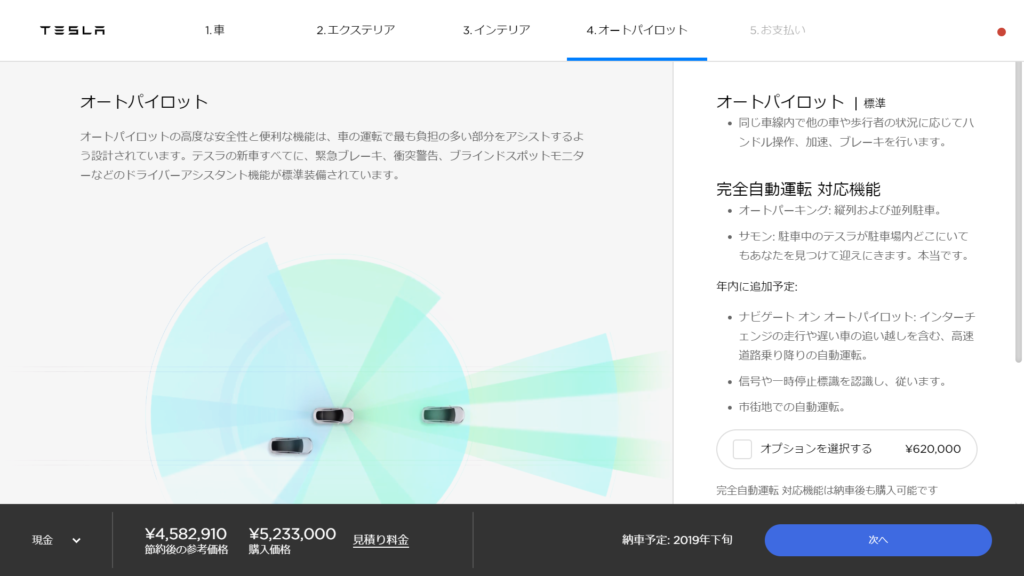The width and height of the screenshot is (1024, 576).
Task: Click 市街地での自動運転 bullet
Action: coord(792,407)
